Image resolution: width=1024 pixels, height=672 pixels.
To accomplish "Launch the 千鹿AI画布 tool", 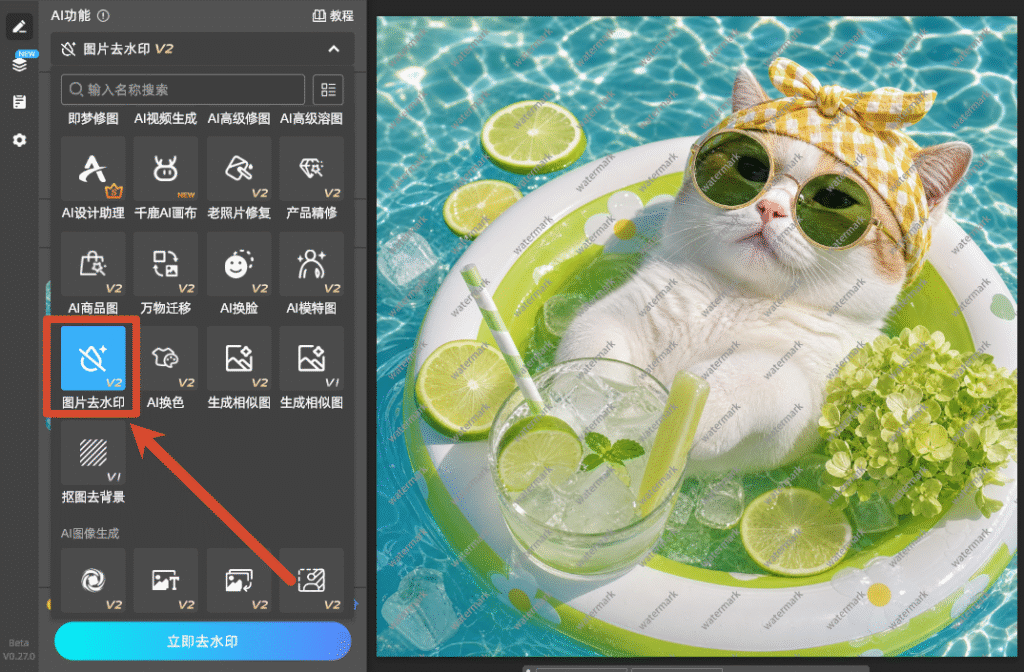I will click(x=166, y=168).
